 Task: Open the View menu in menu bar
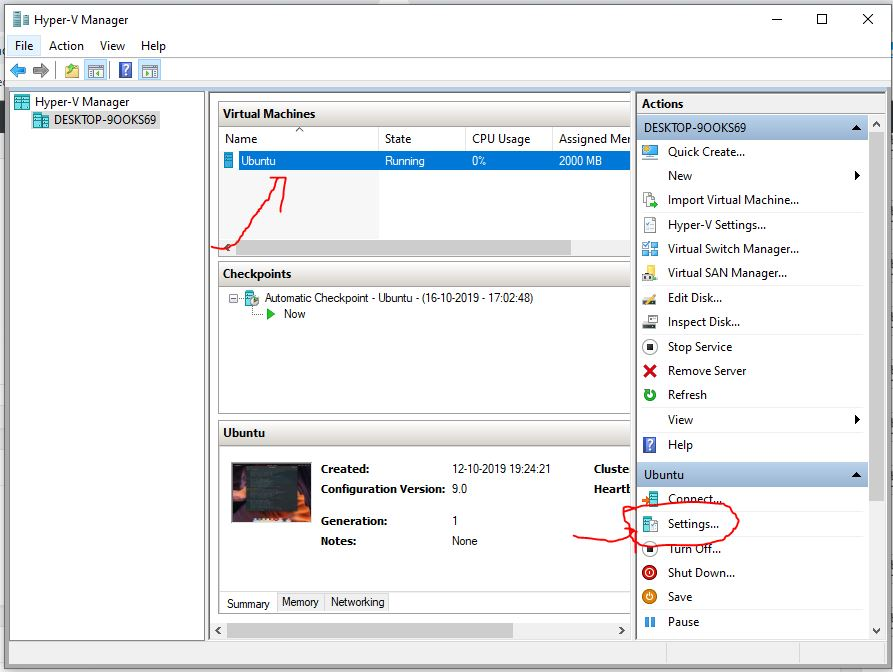point(112,46)
